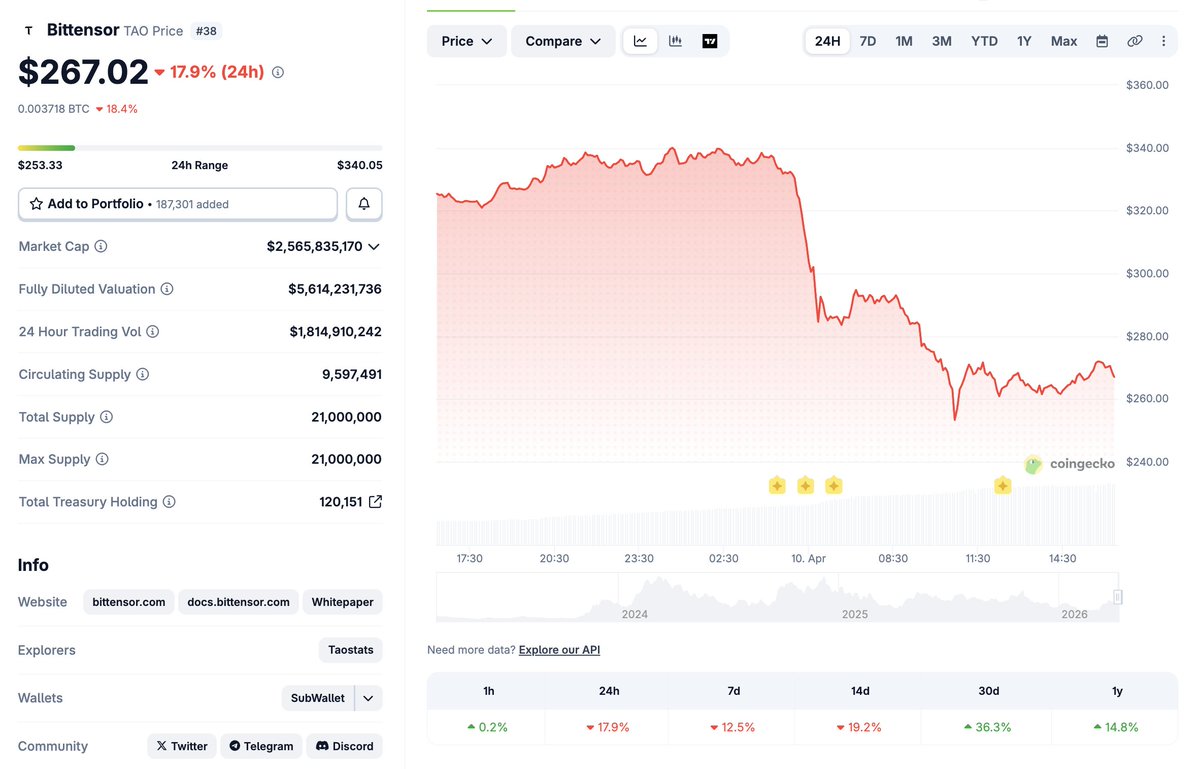Open the treasury holding external link icon
Screen dimensions: 1200x769
pyautogui.click(x=375, y=502)
